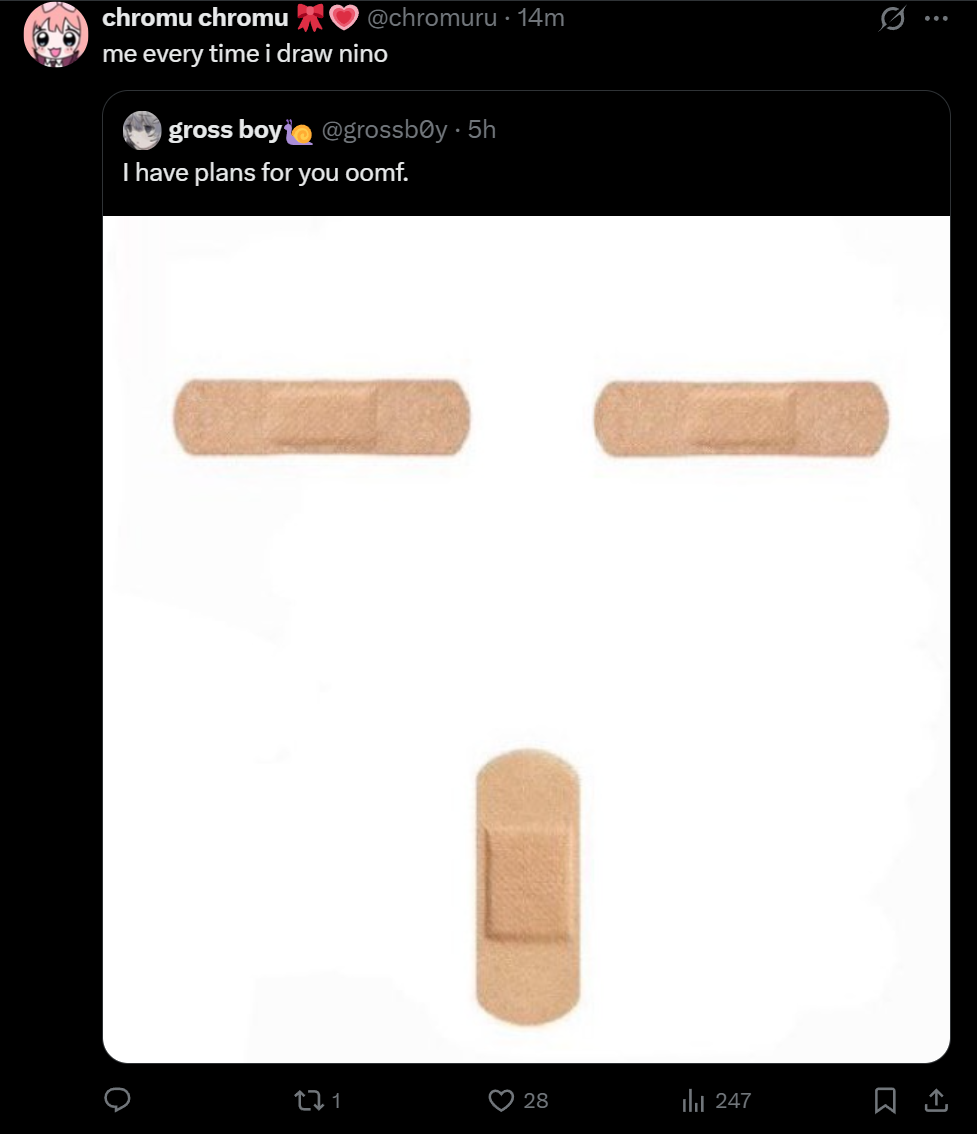Visit the @chromuru handle
The image size is (977, 1134).
pos(432,17)
